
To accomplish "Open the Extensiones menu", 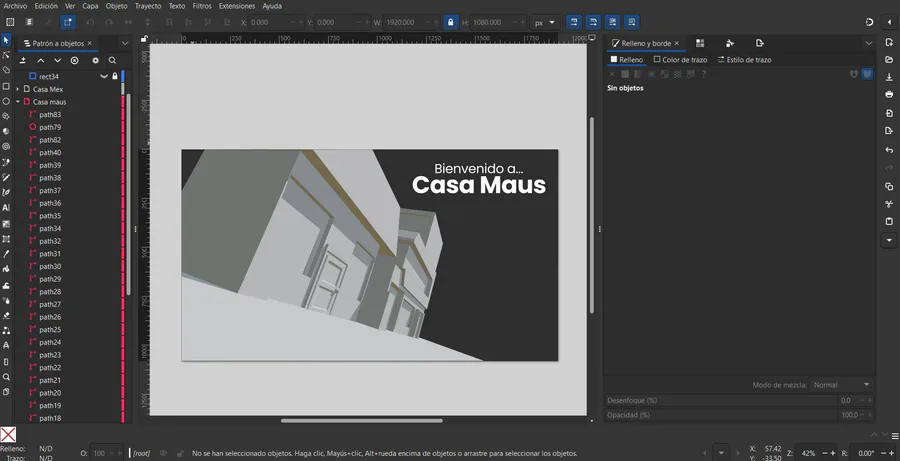I will [237, 6].
